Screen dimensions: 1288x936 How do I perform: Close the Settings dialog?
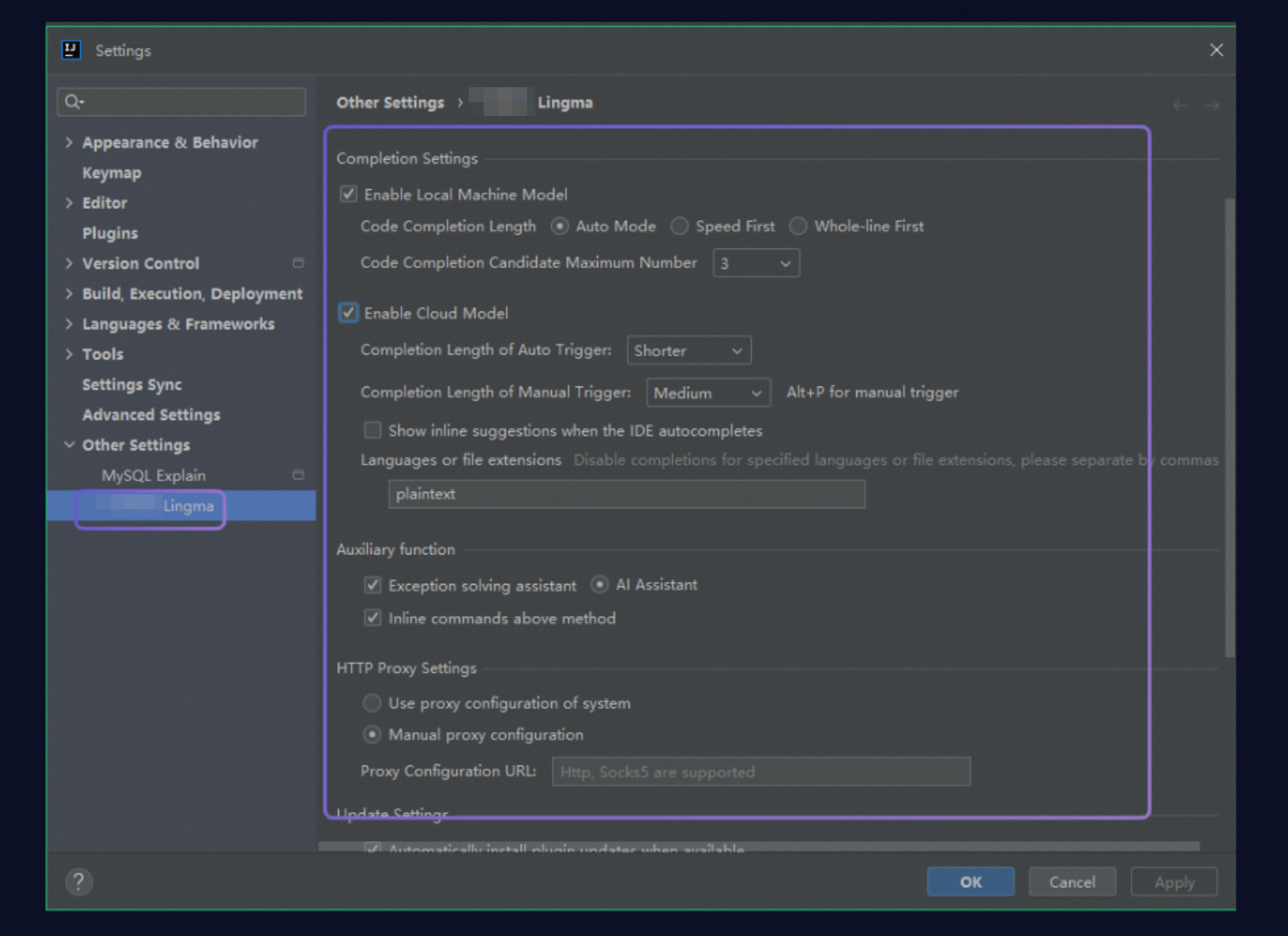[x=1216, y=50]
